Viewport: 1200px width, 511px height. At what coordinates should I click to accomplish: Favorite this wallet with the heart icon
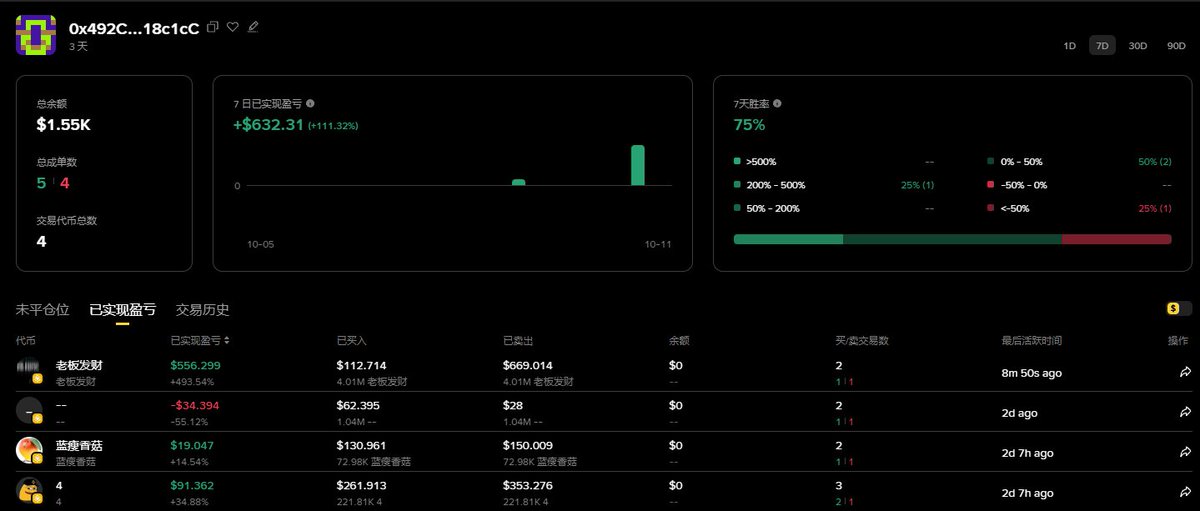232,27
